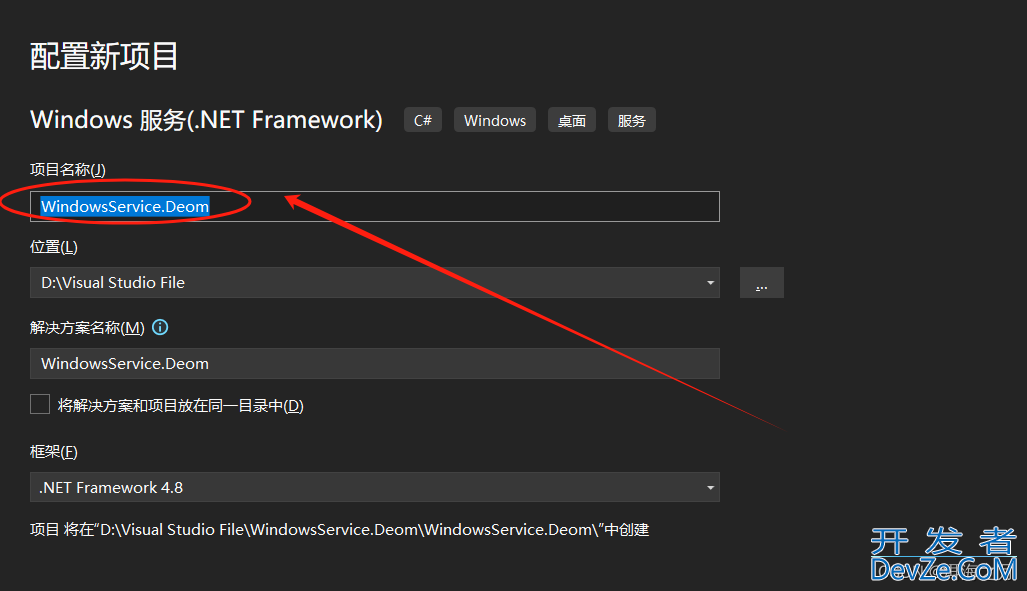Click the 项目名称(J) label
Screen dimensions: 1027x591
point(68,170)
